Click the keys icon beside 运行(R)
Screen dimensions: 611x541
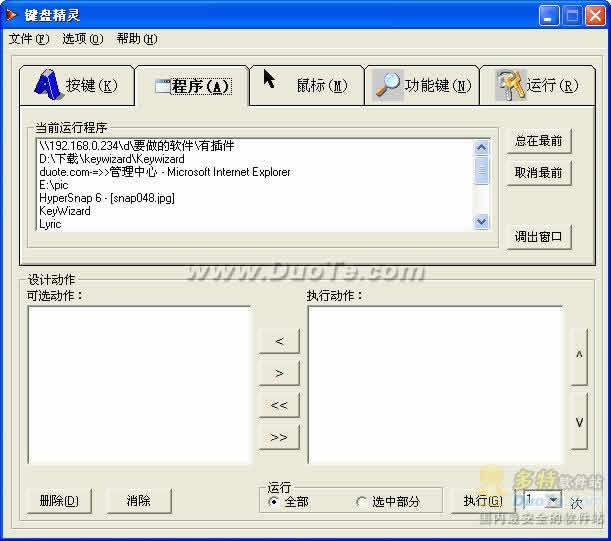click(510, 85)
